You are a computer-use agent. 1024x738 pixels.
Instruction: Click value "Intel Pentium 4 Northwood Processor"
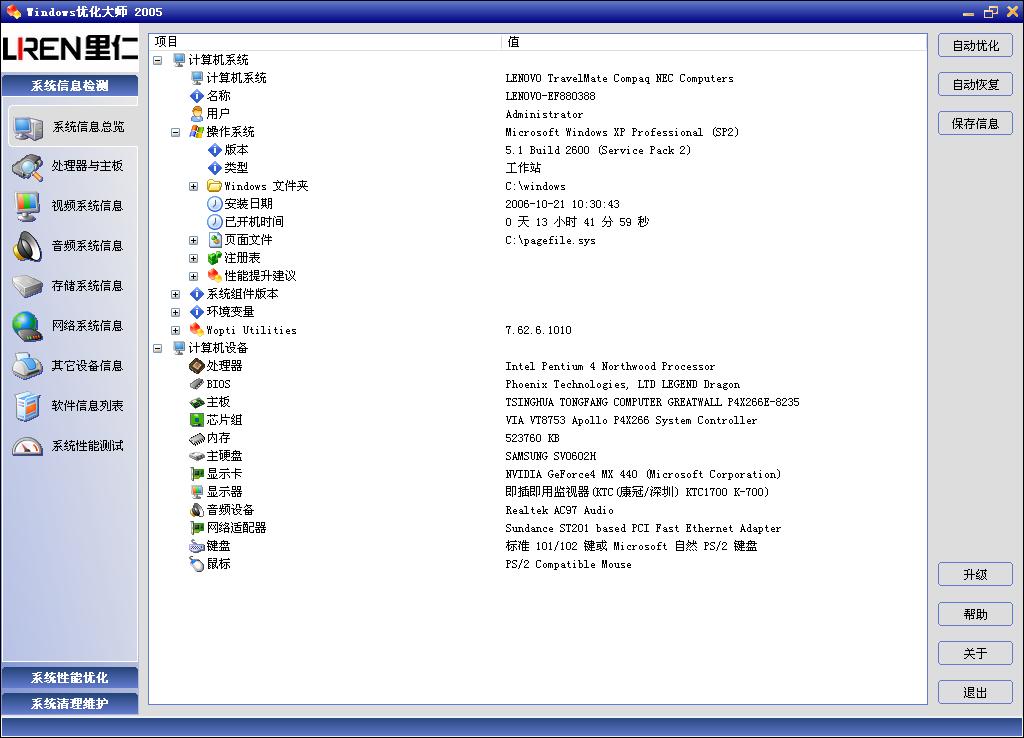[x=610, y=366]
